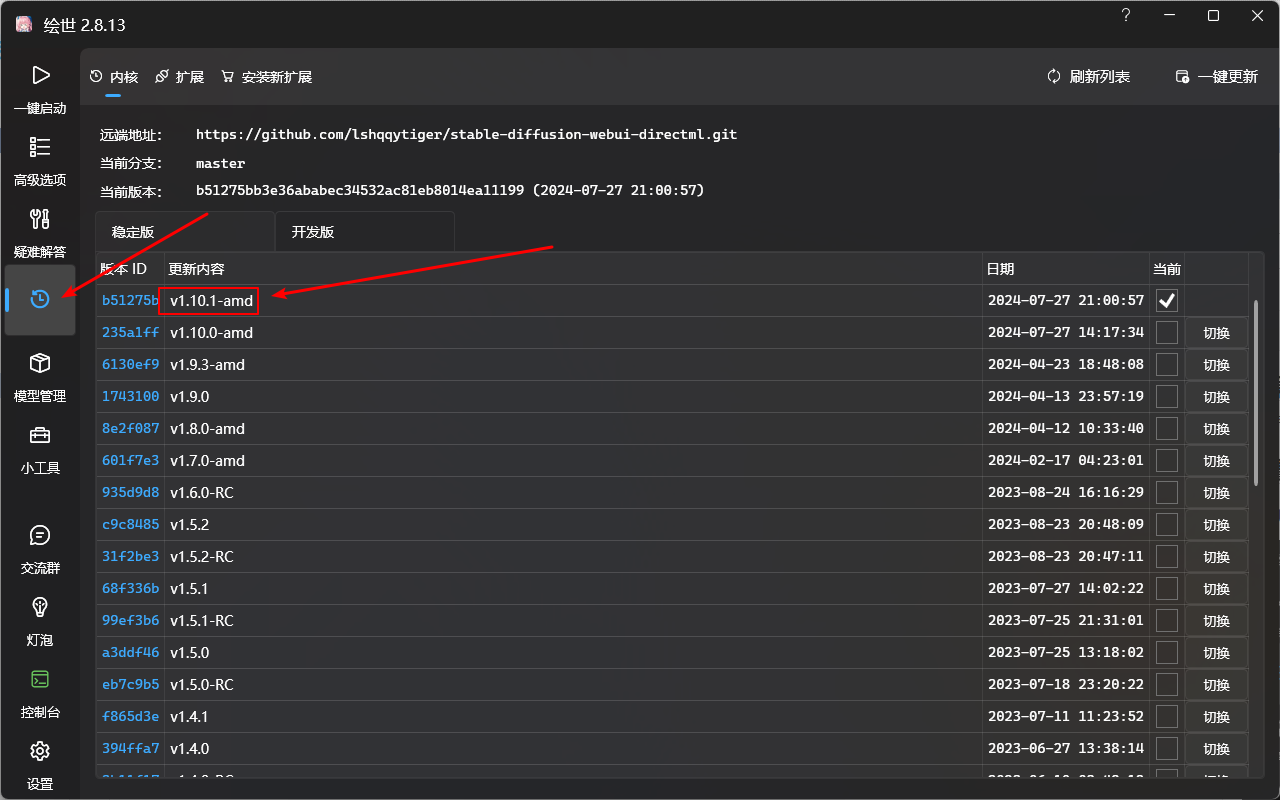This screenshot has height=800, width=1280.
Task: Open 设置 settings in sidebar
Action: [40, 765]
